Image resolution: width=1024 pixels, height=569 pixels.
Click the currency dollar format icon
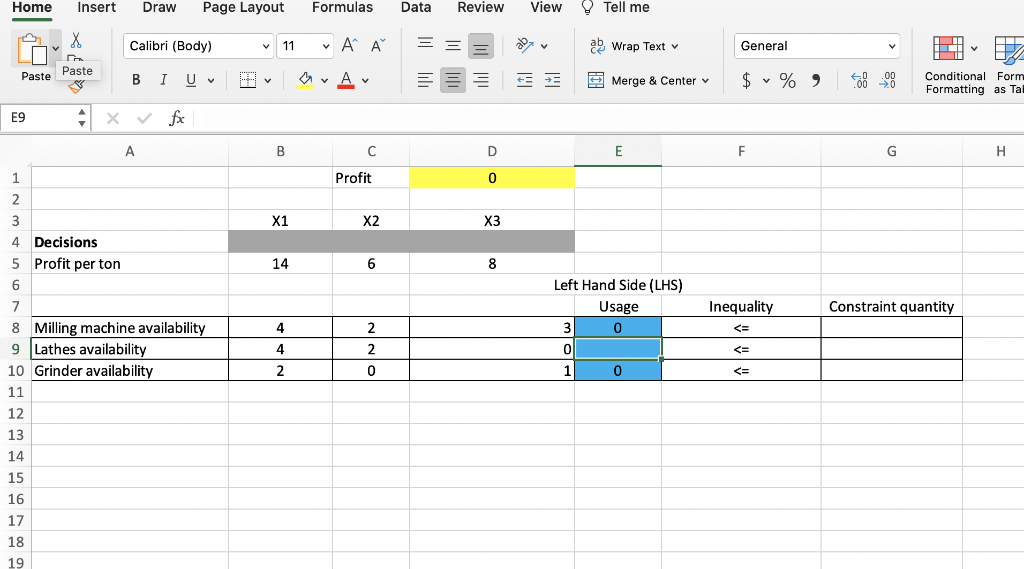point(746,80)
